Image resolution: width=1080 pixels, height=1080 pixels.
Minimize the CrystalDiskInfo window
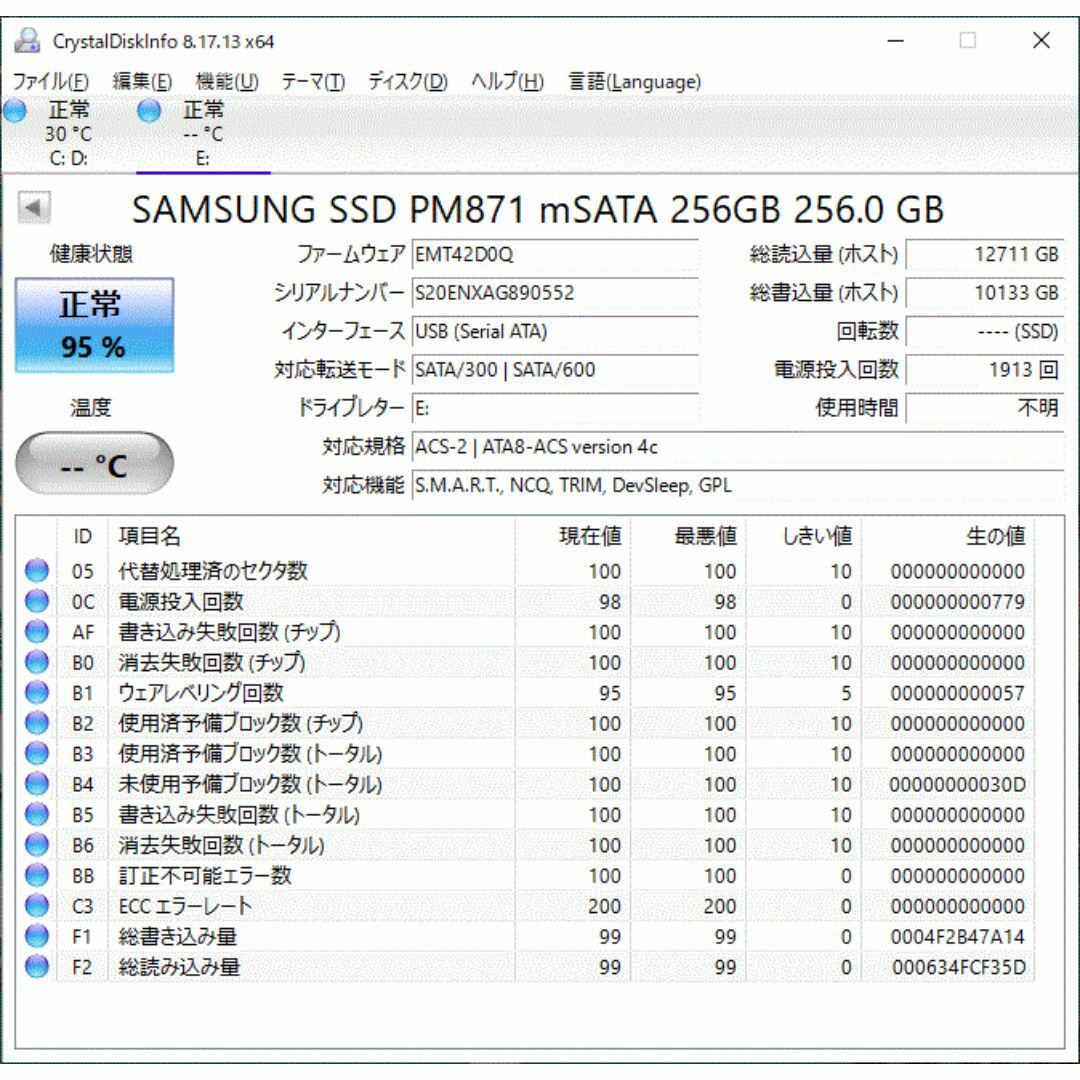[x=895, y=41]
